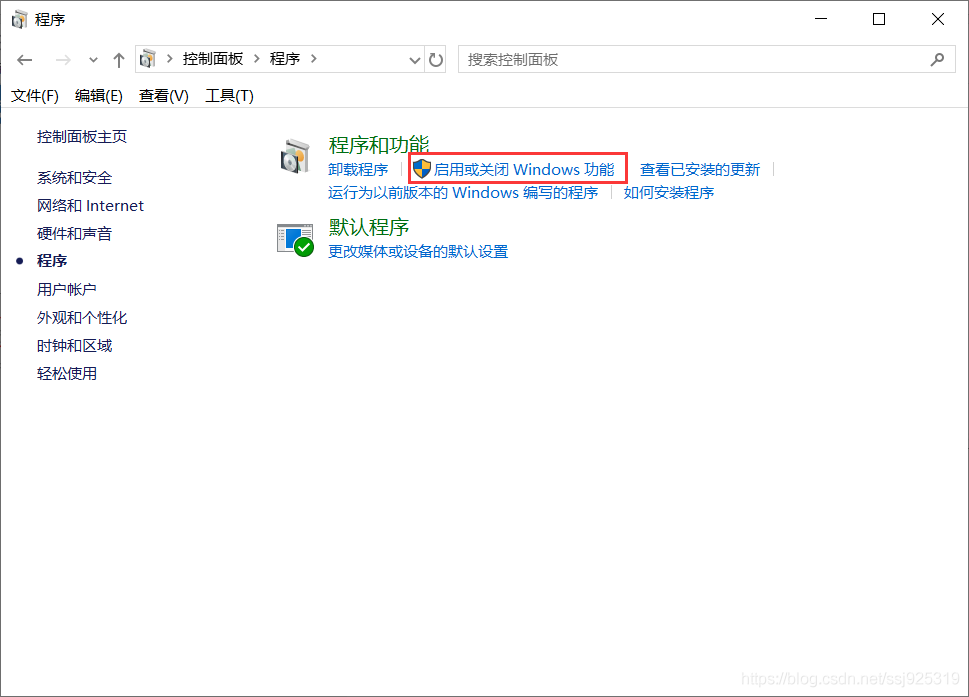The width and height of the screenshot is (969, 697).
Task: Click 如何安装程序 link
Action: click(x=669, y=193)
